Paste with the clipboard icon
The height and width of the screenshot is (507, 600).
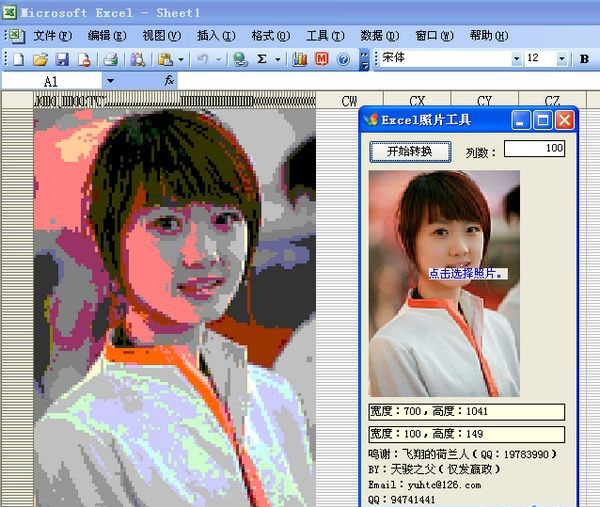[x=166, y=59]
